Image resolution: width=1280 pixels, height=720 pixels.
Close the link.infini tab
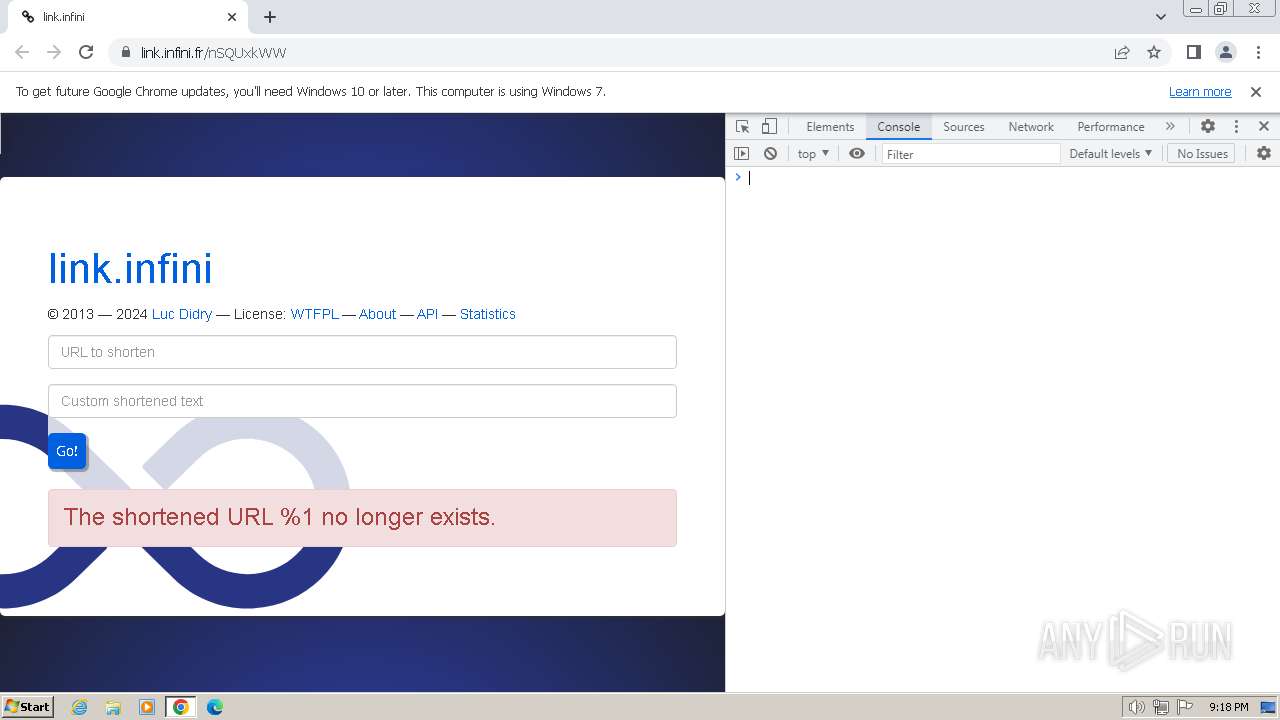tap(232, 17)
